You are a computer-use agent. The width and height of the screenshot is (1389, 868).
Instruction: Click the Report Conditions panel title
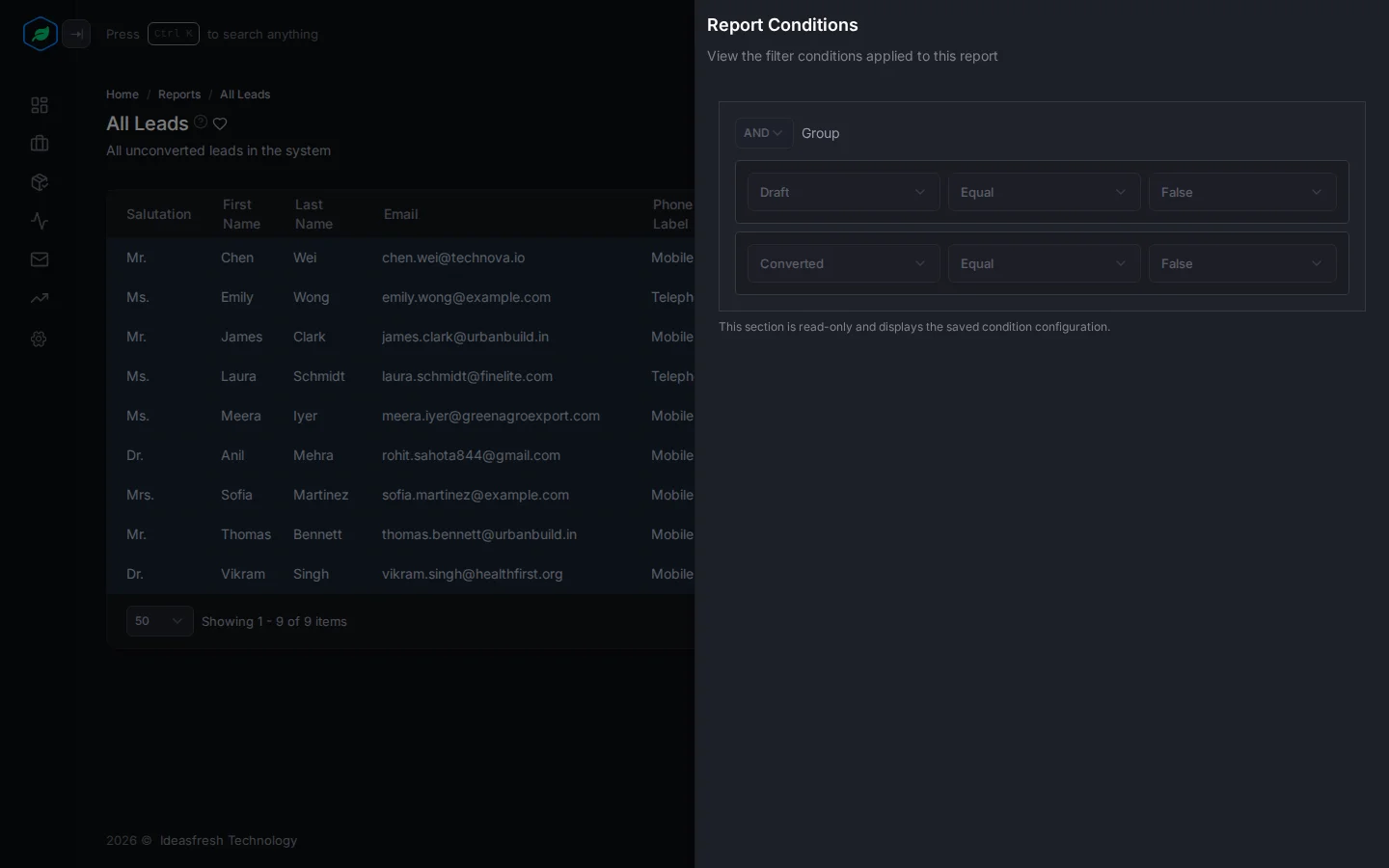[x=782, y=25]
